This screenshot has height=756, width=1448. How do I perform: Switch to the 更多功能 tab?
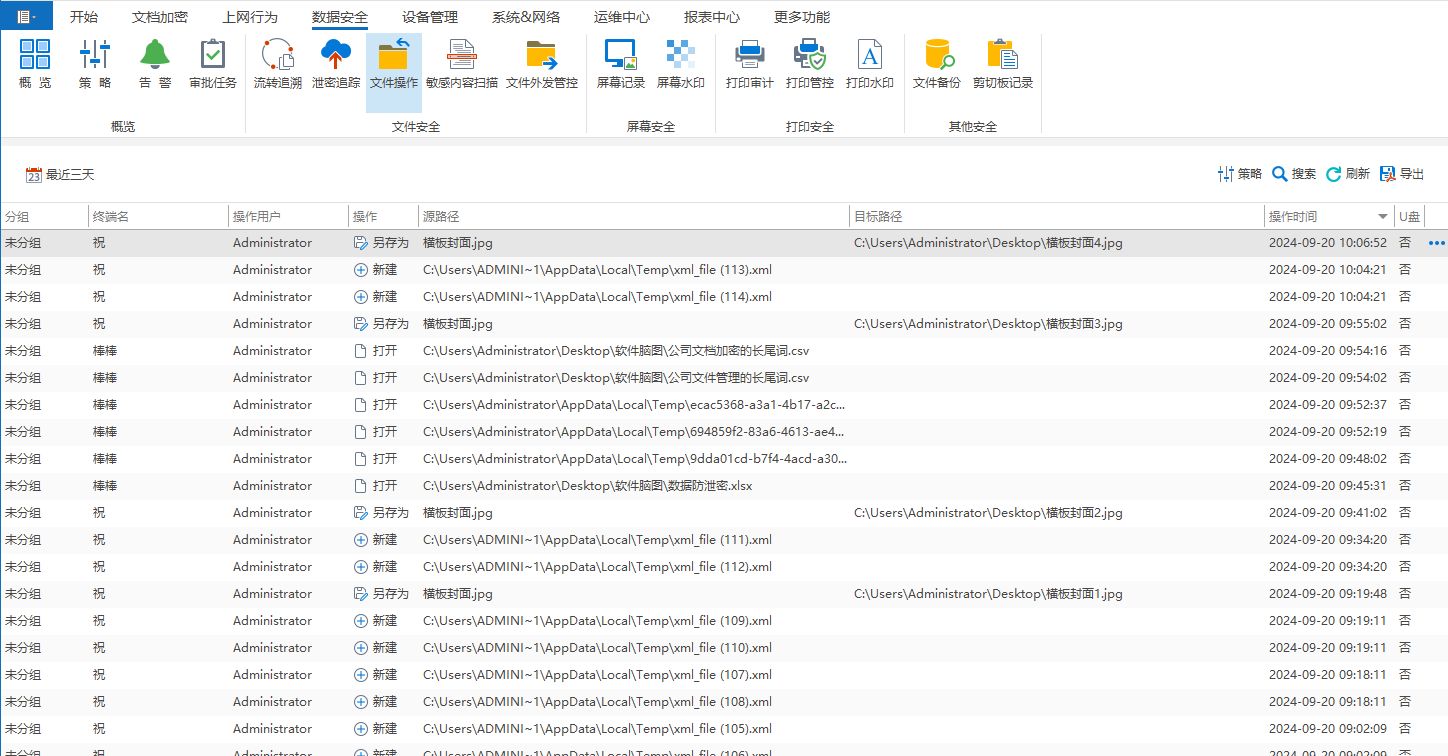[x=802, y=17]
